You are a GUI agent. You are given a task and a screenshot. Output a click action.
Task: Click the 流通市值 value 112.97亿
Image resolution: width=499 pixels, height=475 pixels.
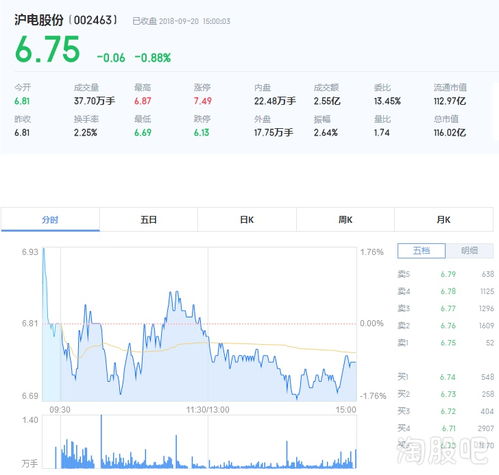click(x=450, y=101)
